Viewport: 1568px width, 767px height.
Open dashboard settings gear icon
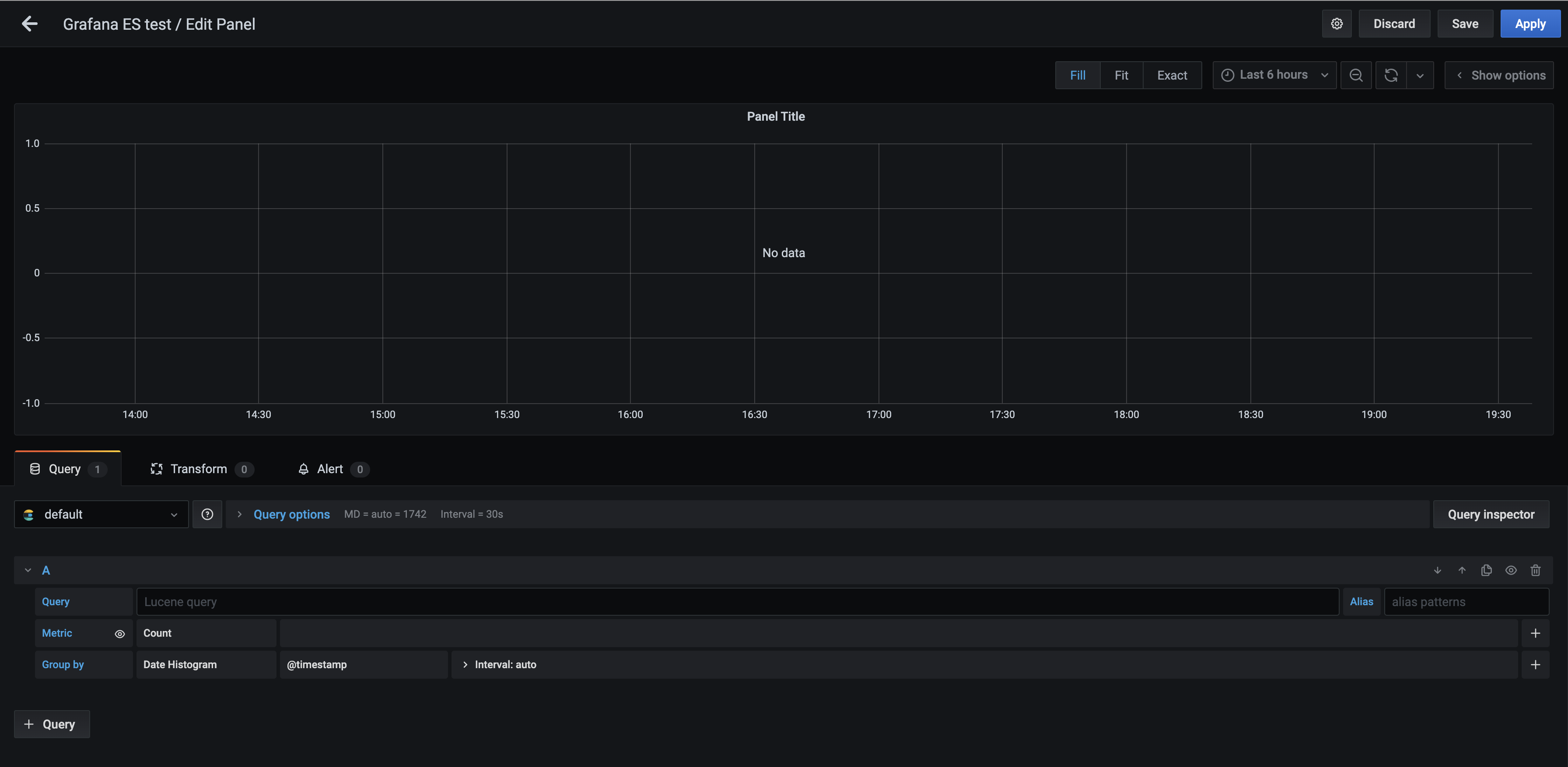1337,24
